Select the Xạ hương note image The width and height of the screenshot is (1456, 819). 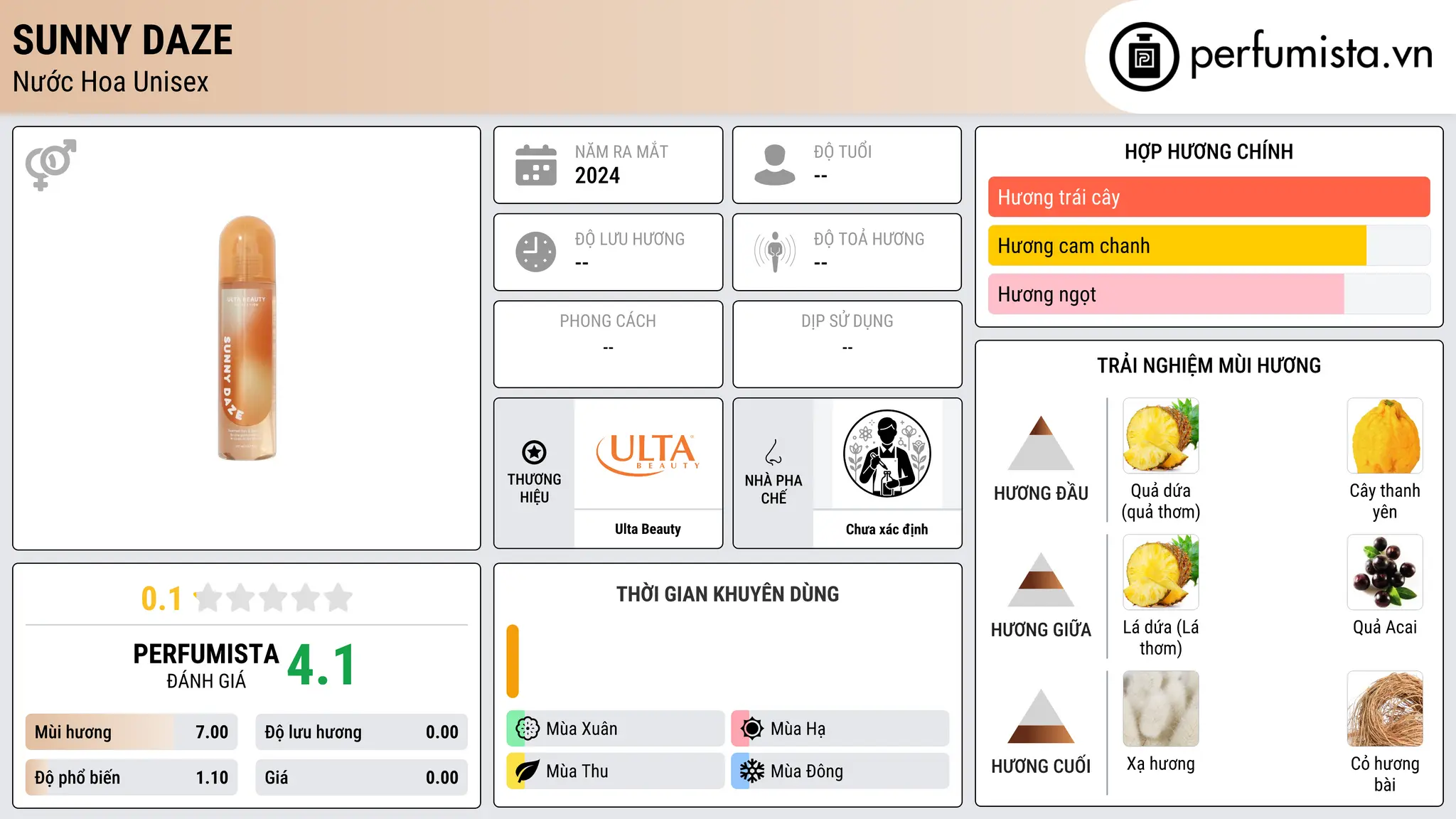click(1160, 709)
